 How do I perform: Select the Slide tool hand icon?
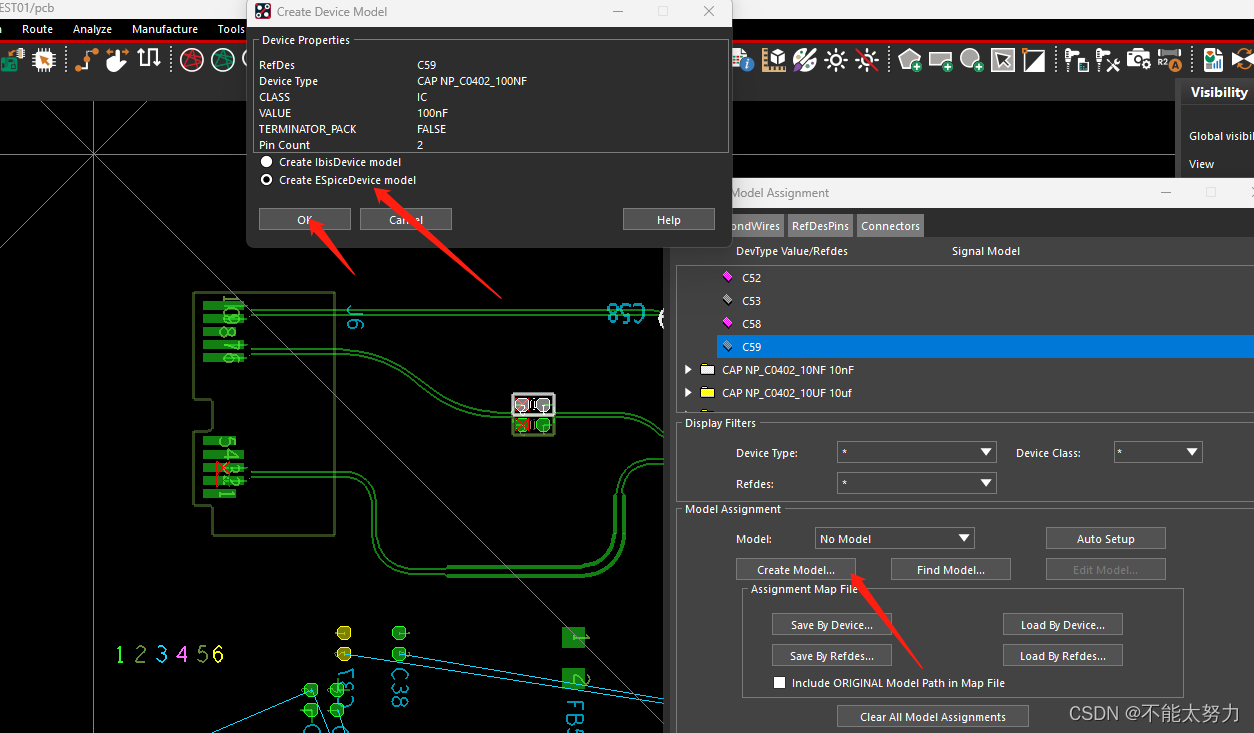point(117,60)
